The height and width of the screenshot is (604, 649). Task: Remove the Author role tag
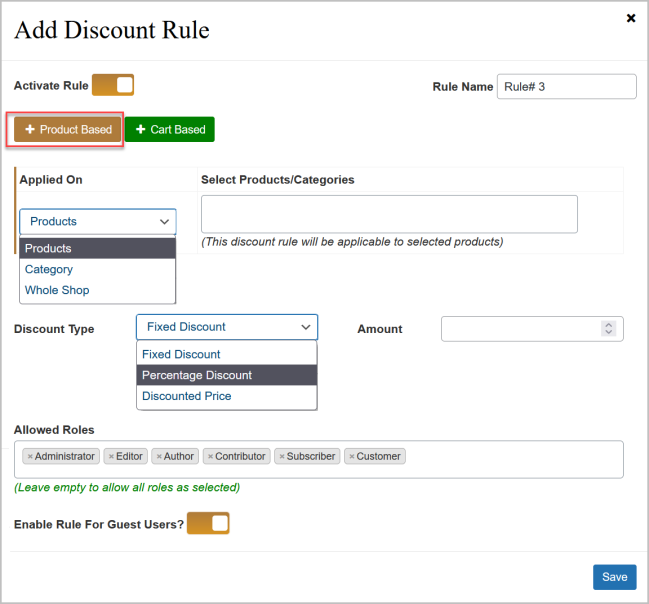[x=158, y=457]
